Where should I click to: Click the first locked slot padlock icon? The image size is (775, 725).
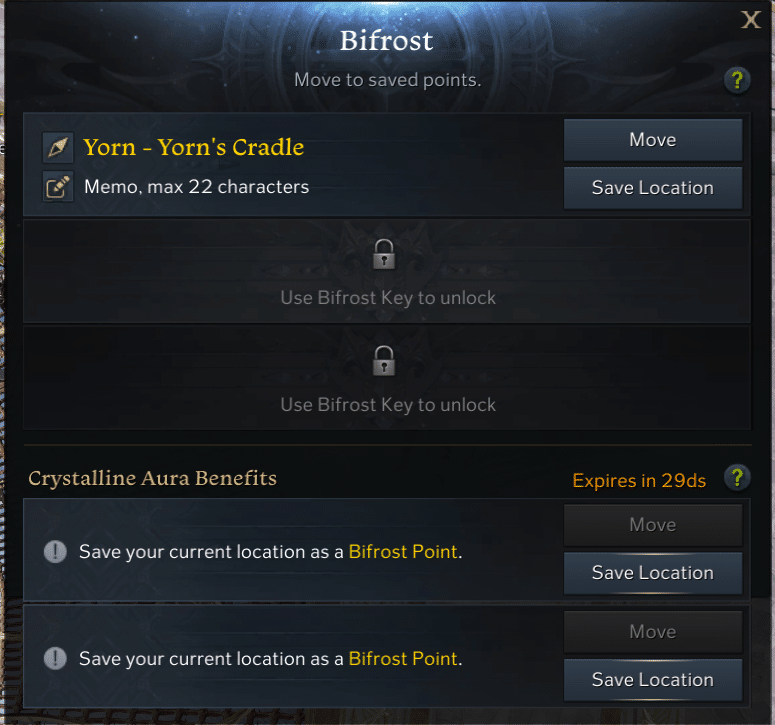coord(384,254)
